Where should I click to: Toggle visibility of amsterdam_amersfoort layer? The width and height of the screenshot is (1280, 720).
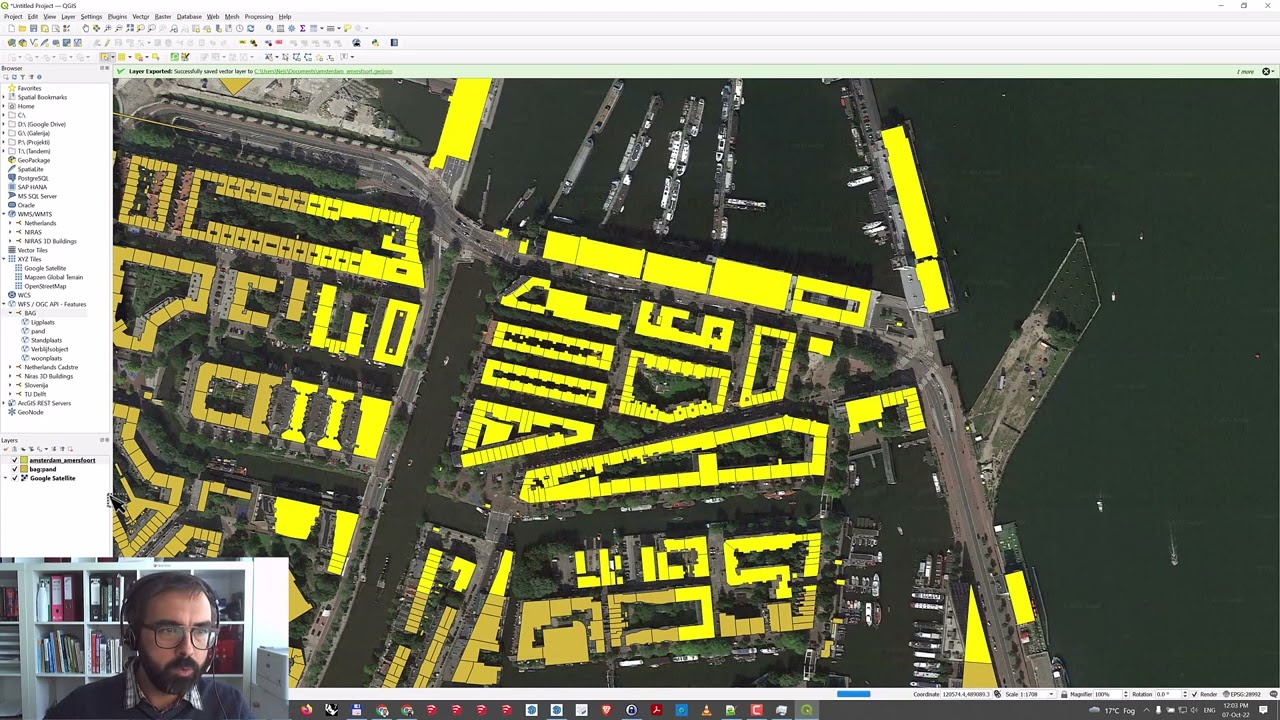(x=15, y=460)
